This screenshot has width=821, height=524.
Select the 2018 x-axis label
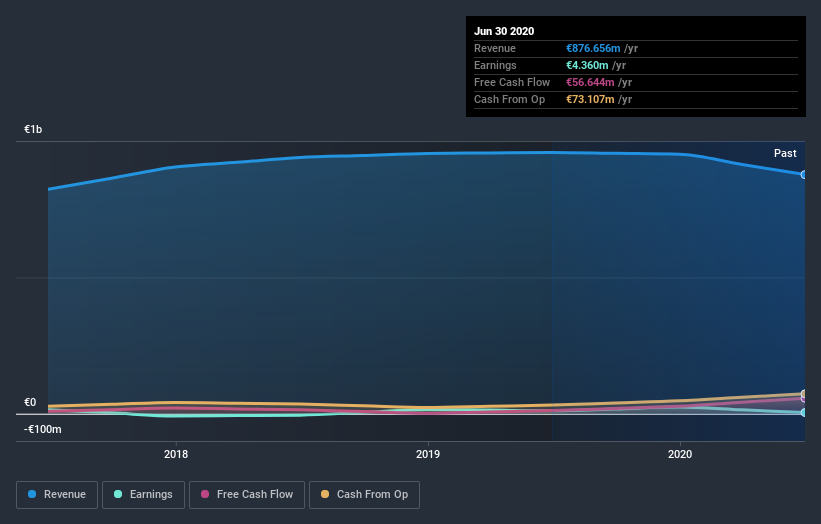[x=176, y=454]
